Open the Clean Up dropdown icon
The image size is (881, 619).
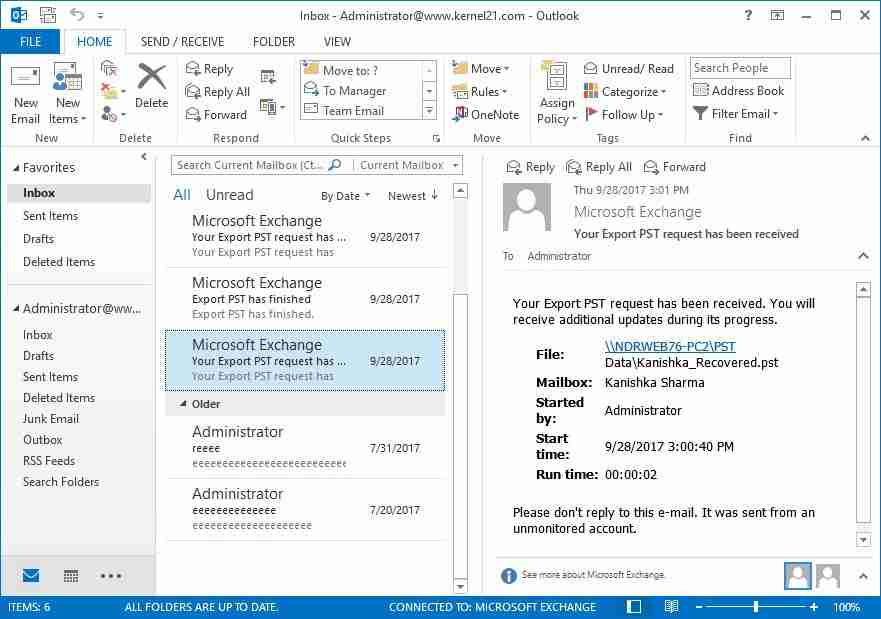coord(112,91)
